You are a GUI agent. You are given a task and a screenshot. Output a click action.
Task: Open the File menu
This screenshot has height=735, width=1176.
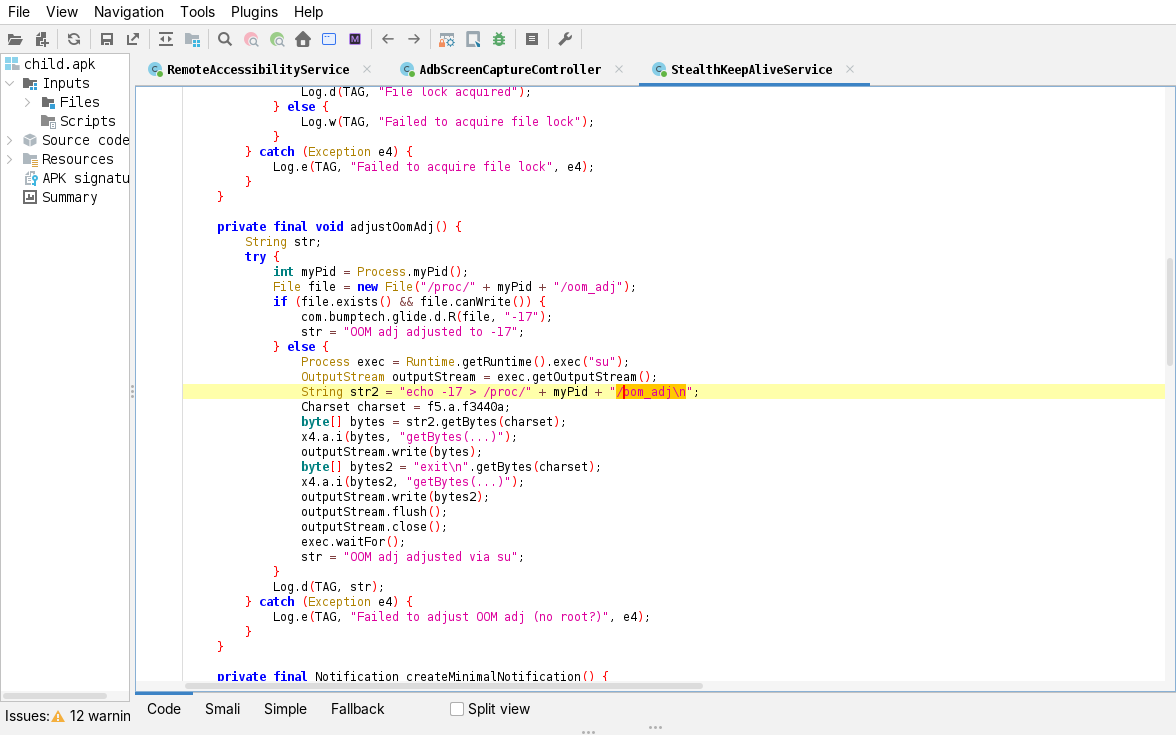click(19, 12)
